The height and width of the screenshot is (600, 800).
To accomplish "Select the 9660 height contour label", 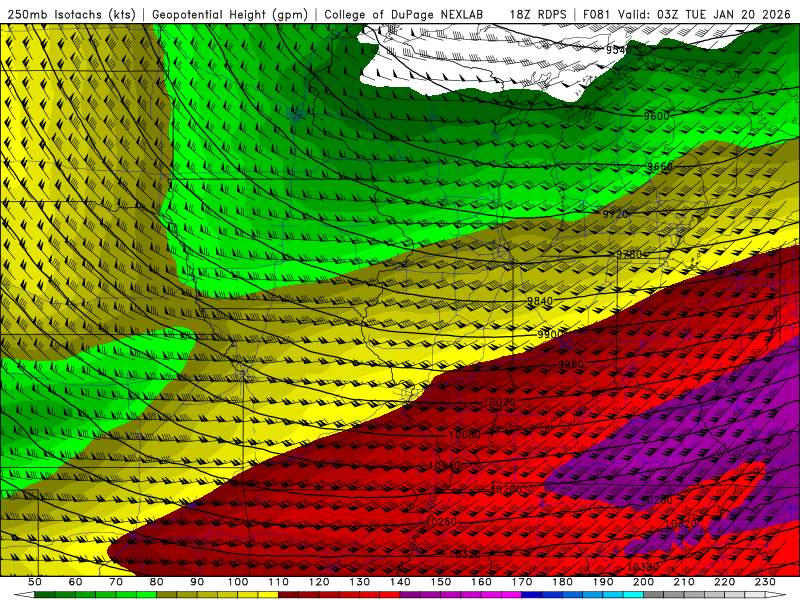I will coord(660,167).
